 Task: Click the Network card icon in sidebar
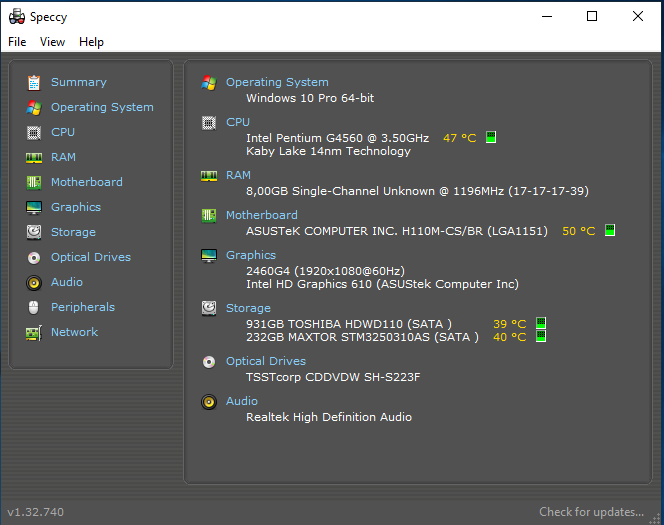pos(34,333)
